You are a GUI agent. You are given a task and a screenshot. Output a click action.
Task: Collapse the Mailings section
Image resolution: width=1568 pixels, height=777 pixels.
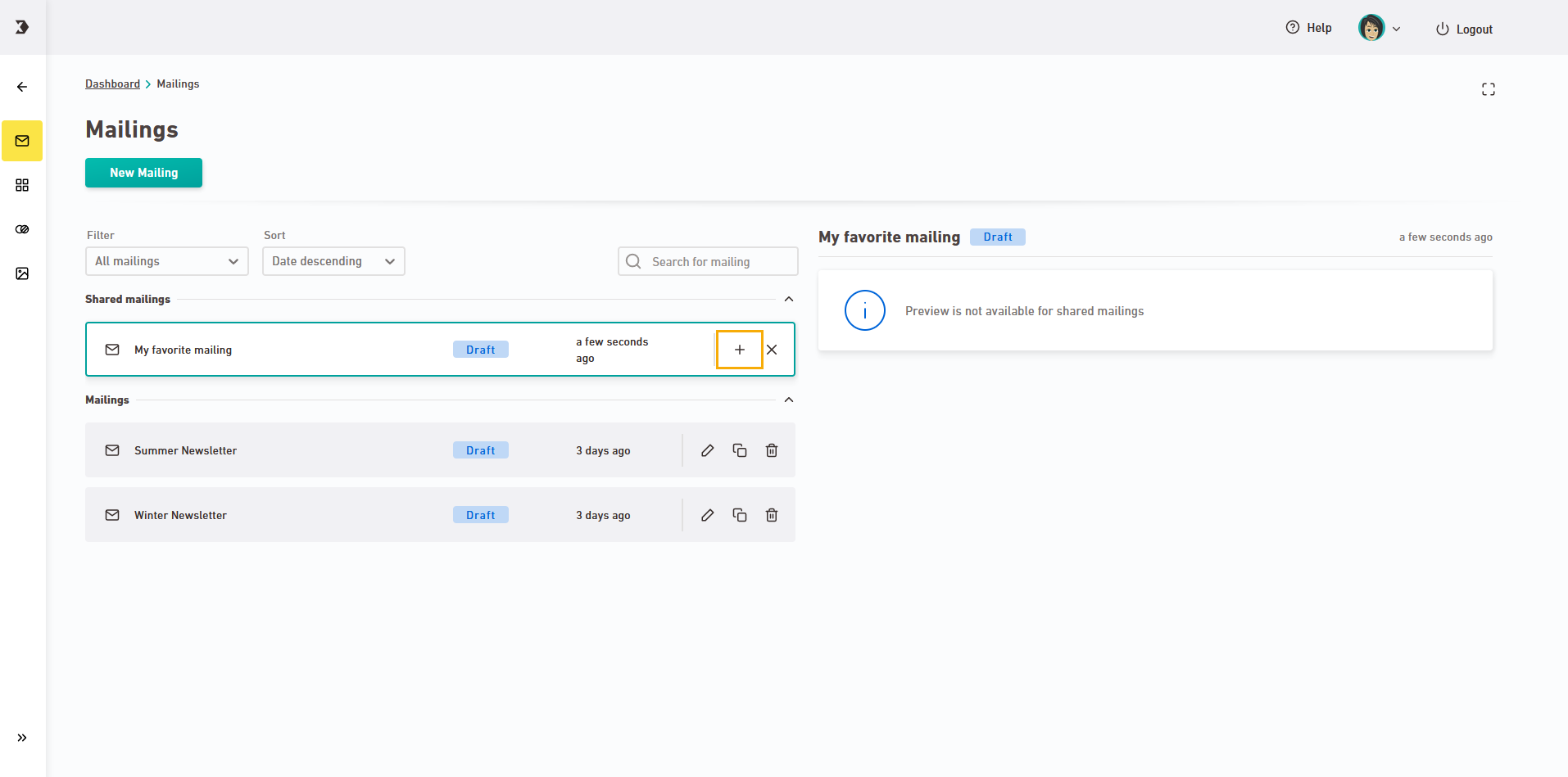coord(788,400)
